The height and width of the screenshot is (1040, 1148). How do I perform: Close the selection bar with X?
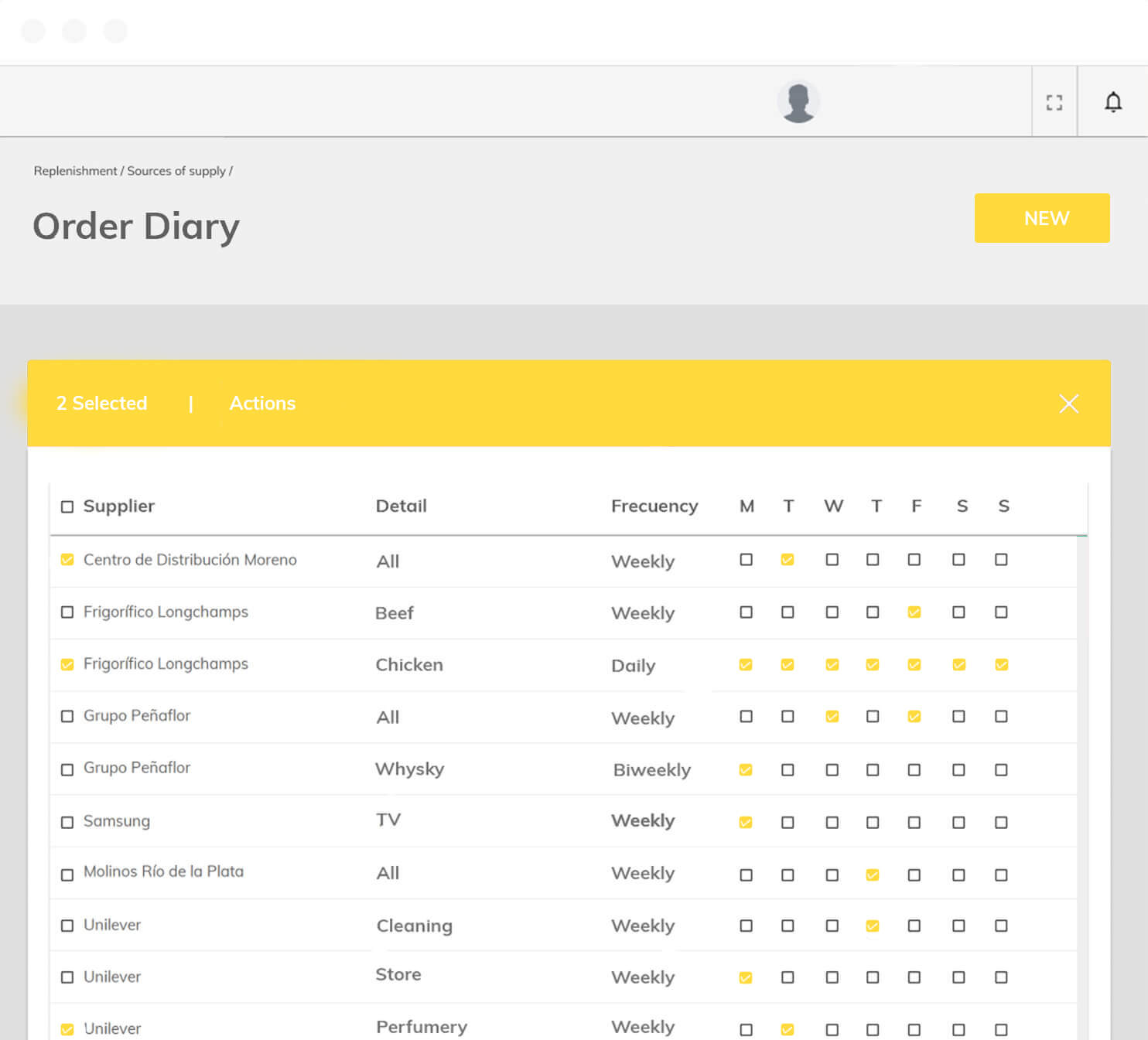tap(1069, 404)
